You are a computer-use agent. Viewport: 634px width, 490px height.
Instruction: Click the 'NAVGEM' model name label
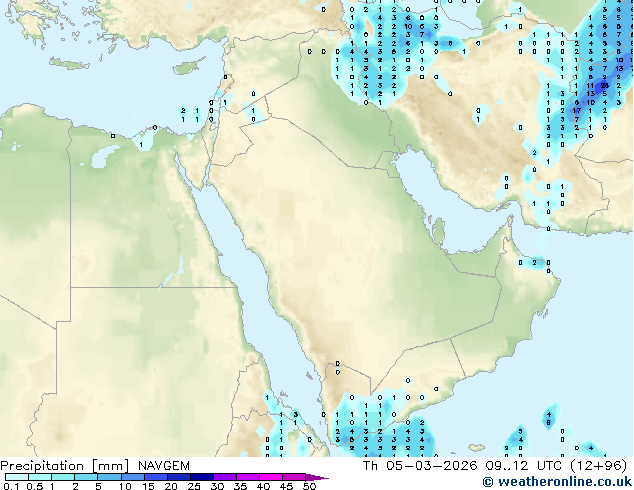point(164,466)
